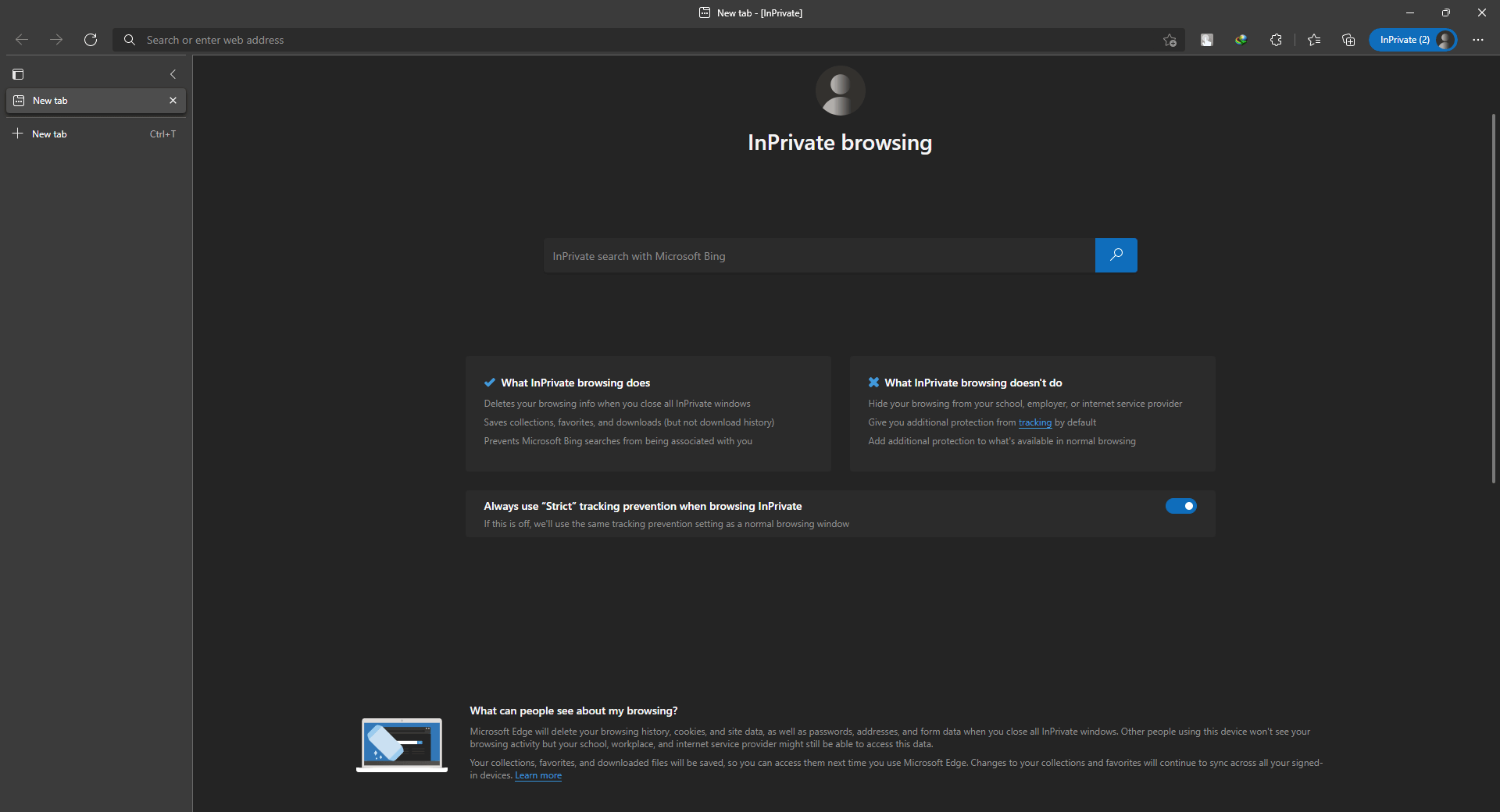Open Settings and more menu

point(1478,40)
